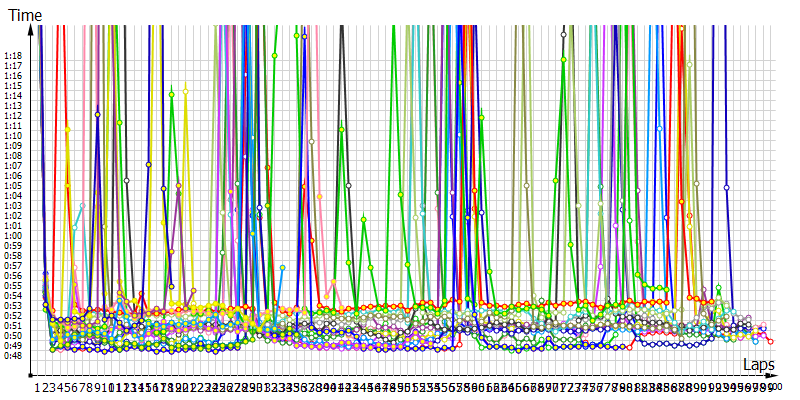The width and height of the screenshot is (800, 400).
Task: Click the 1:05 time axis label
Action: [x=13, y=186]
